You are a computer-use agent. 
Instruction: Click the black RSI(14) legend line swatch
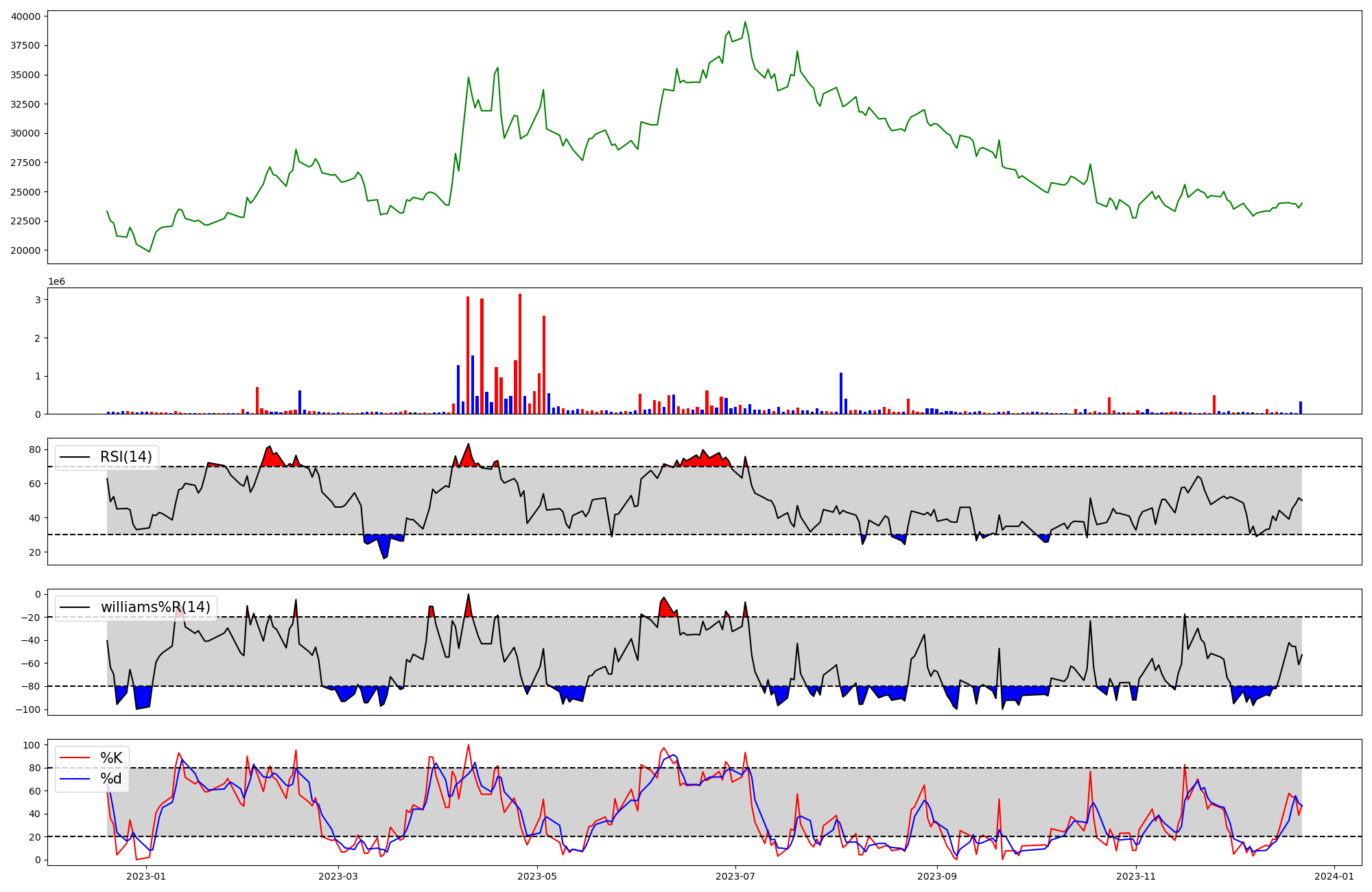(x=74, y=457)
